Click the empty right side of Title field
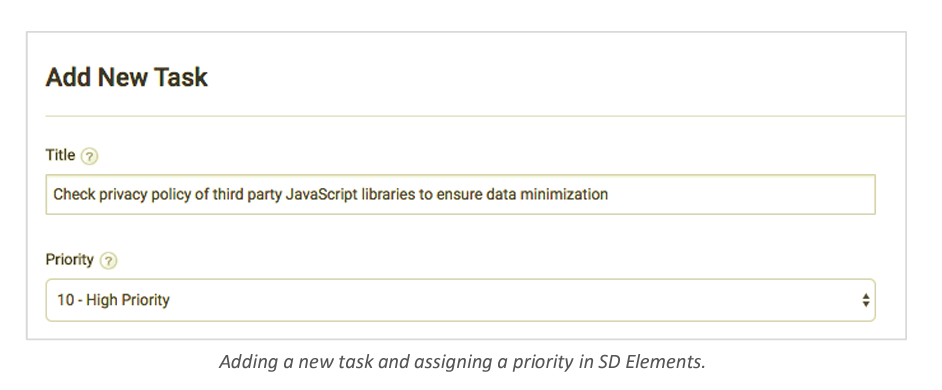This screenshot has width=942, height=390. (x=742, y=195)
